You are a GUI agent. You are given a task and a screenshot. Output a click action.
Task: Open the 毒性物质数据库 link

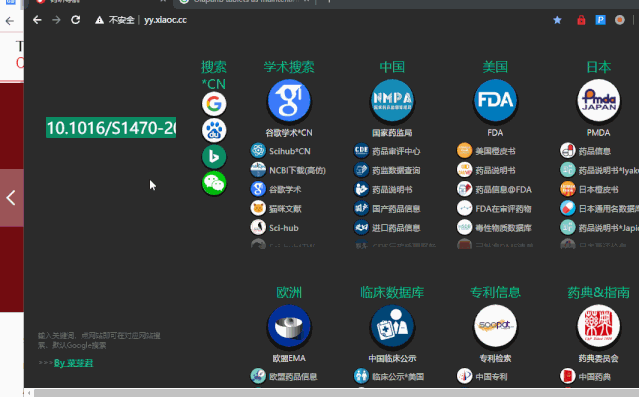(x=503, y=228)
